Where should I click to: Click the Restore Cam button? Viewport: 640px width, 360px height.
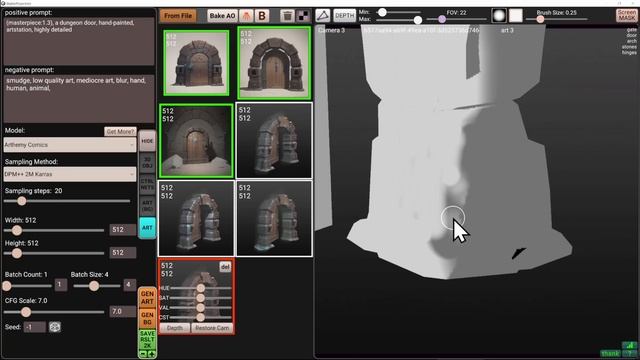click(x=212, y=328)
